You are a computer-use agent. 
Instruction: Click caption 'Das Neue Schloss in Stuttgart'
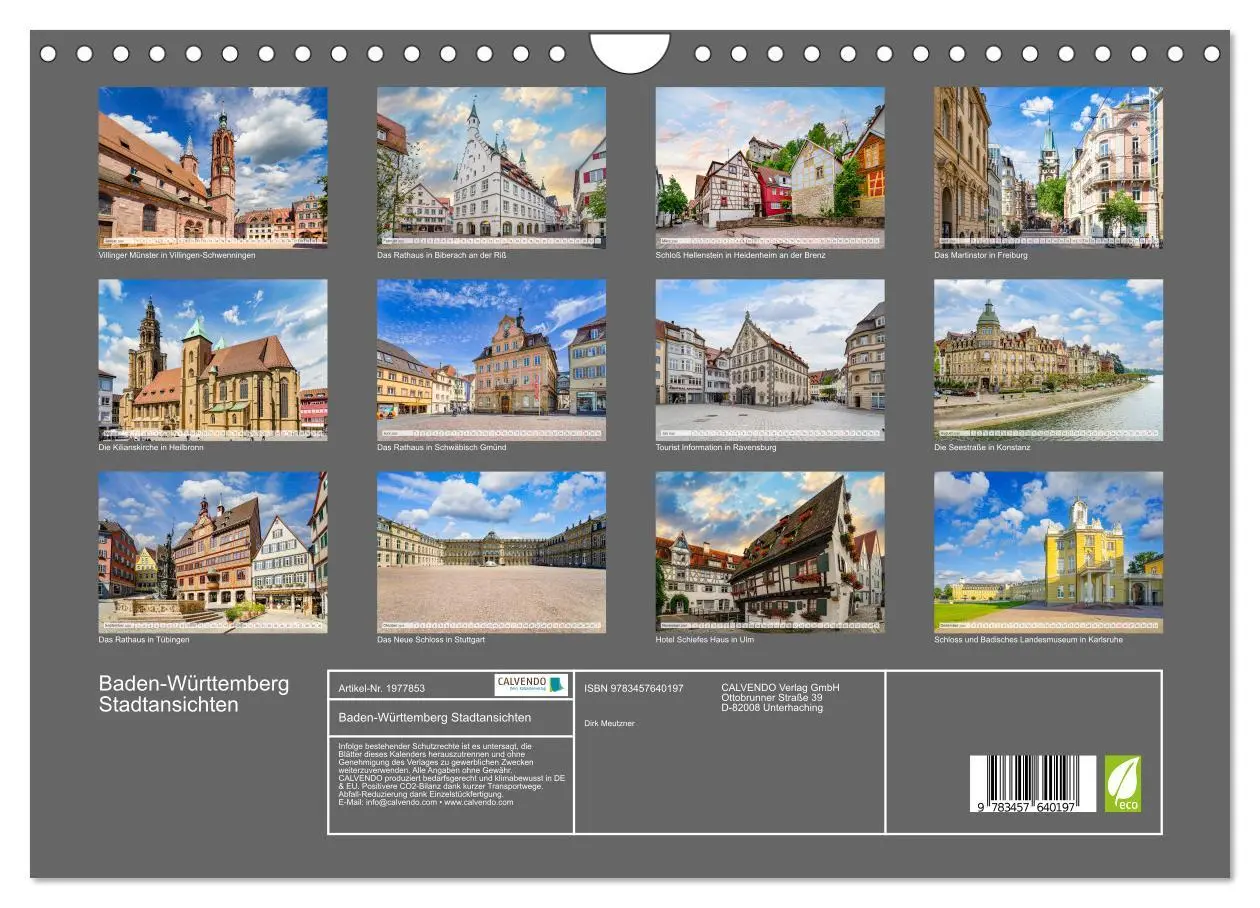point(430,639)
